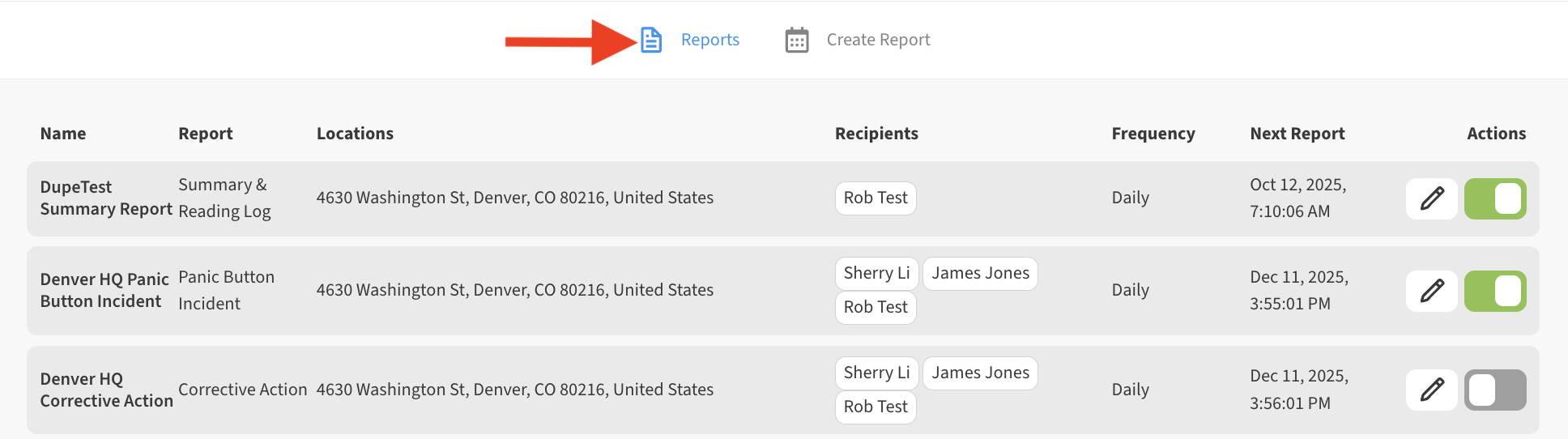Click the Create Report calendar icon

(x=797, y=40)
